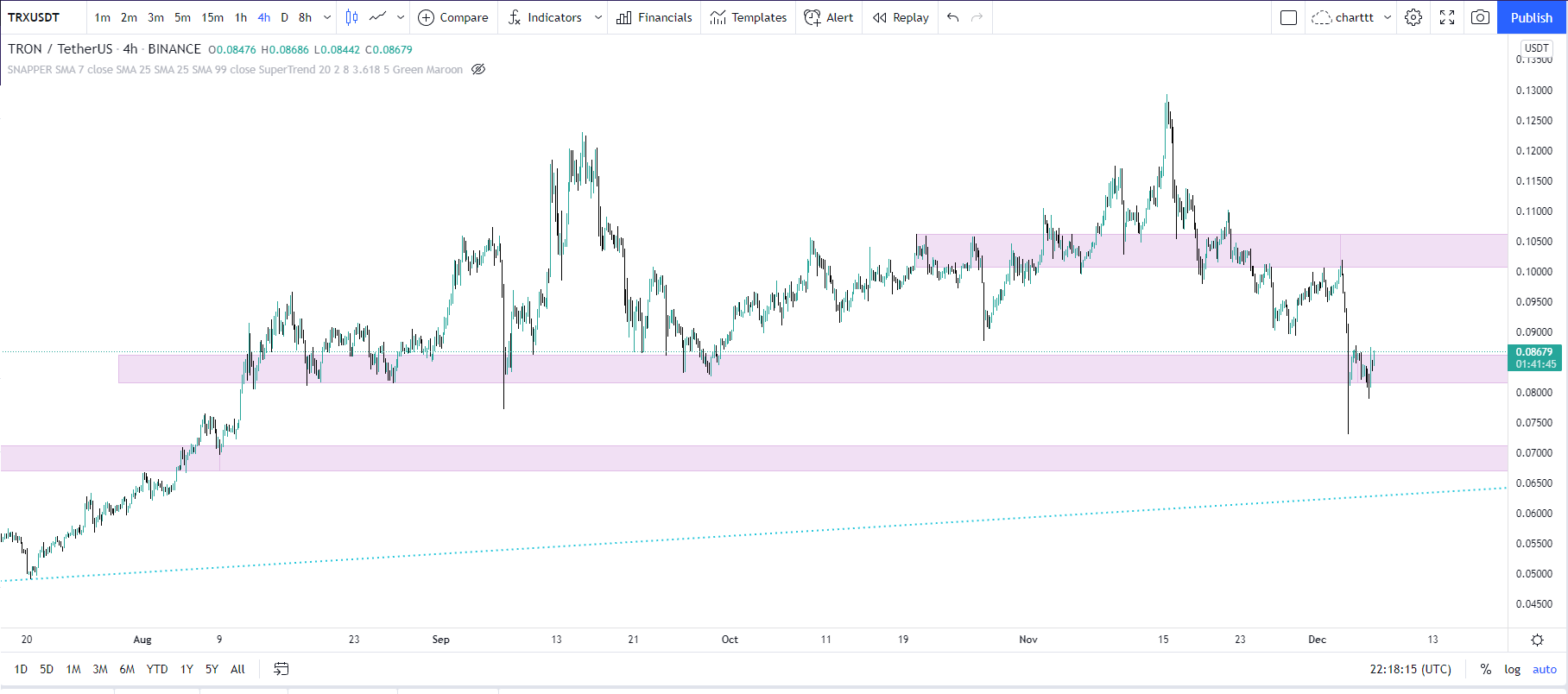This screenshot has height=694, width=1568.
Task: Open the Financials panel
Action: (654, 17)
